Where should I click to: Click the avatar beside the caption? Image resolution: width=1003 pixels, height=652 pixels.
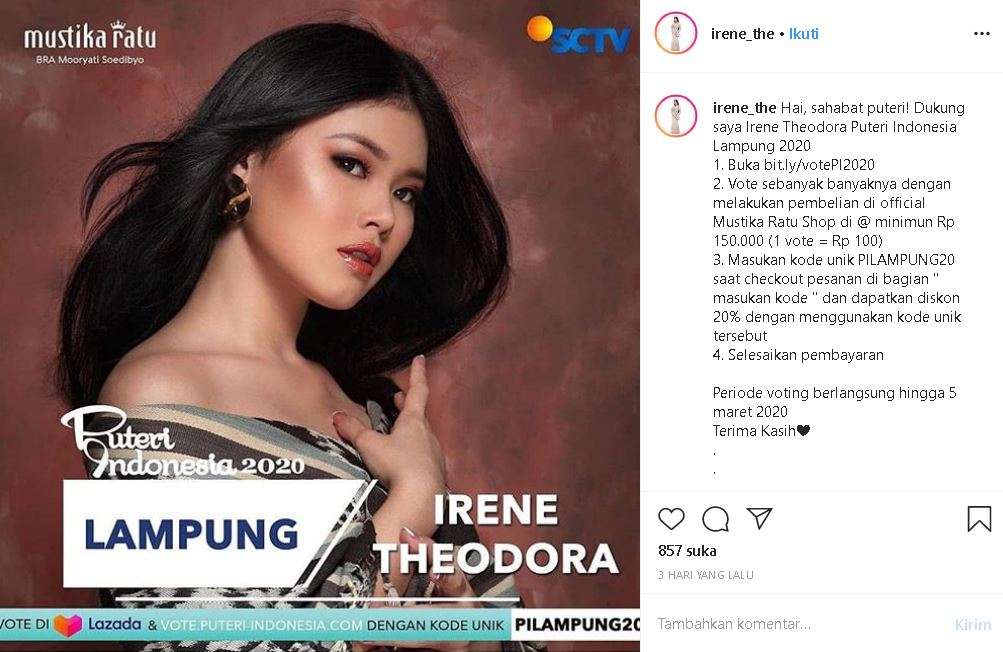pyautogui.click(x=675, y=116)
